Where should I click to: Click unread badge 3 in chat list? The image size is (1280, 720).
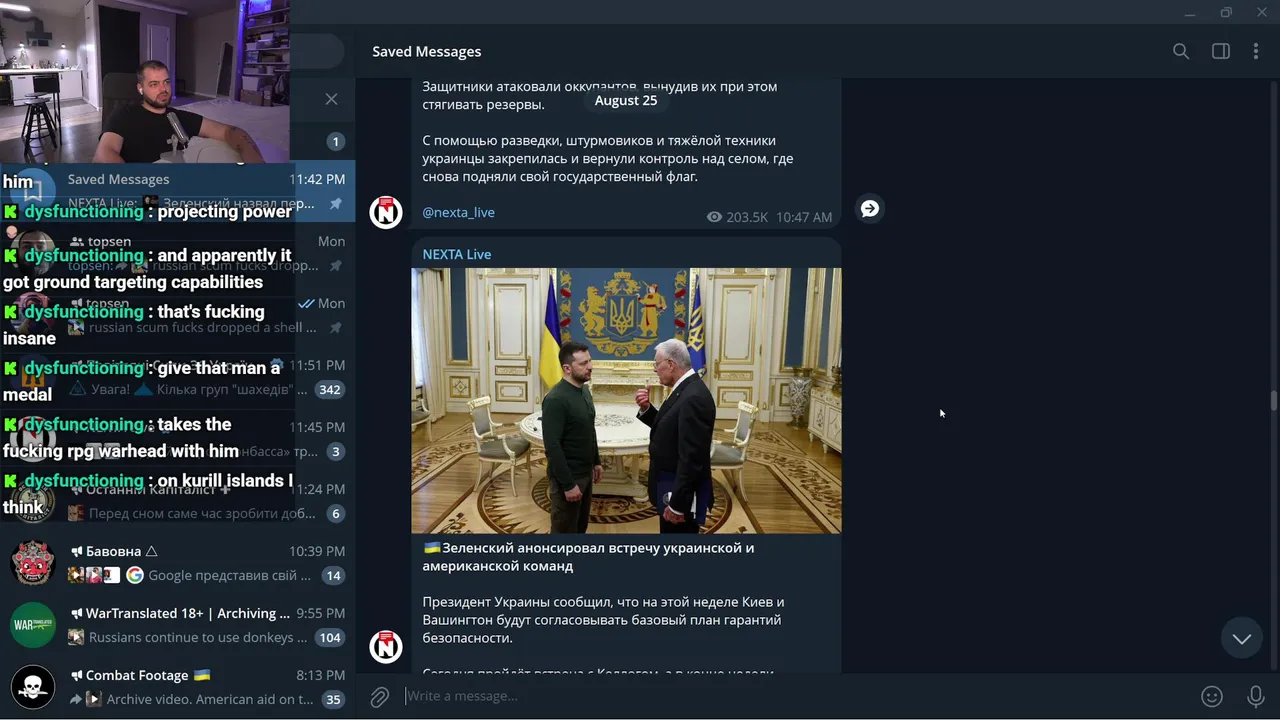(335, 451)
